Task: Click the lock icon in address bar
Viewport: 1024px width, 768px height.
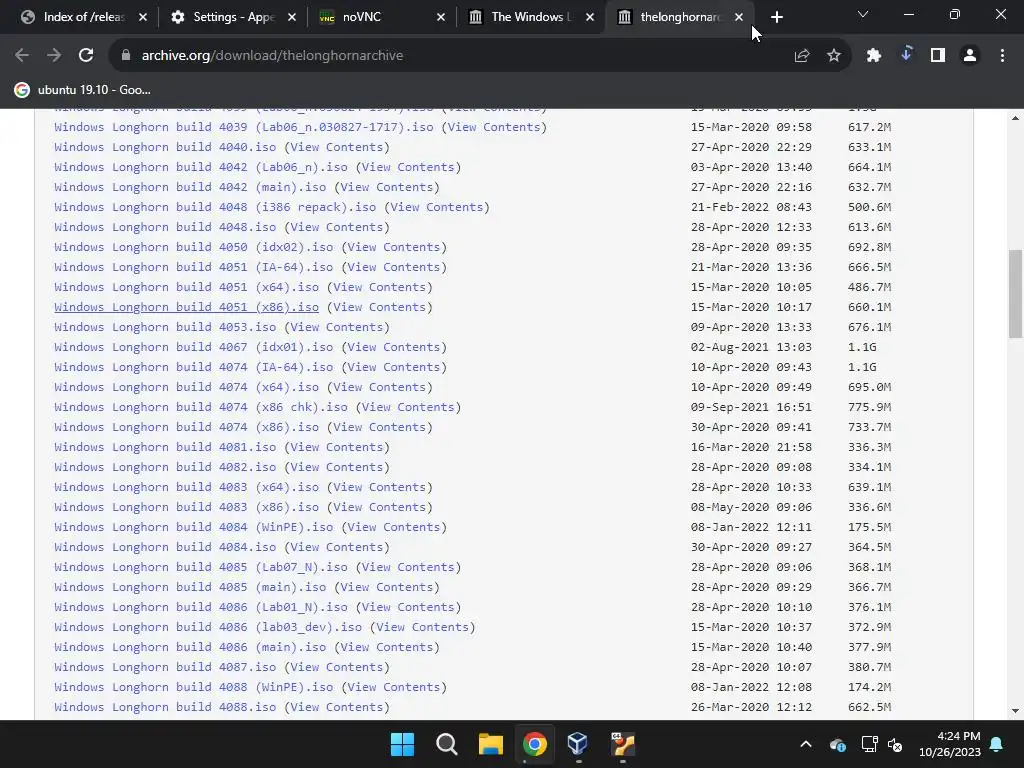Action: click(126, 56)
